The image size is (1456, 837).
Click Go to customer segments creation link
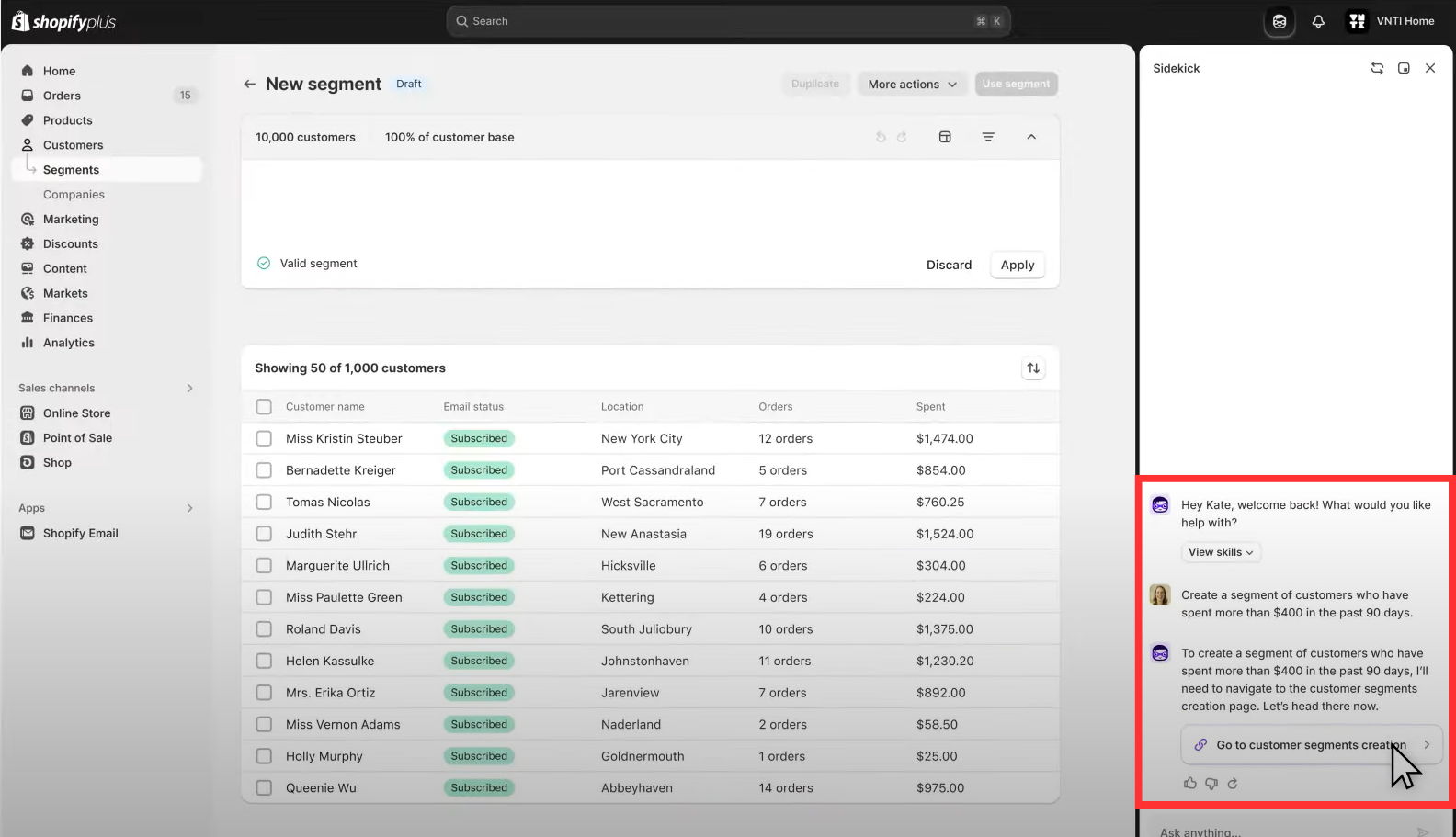(1312, 745)
